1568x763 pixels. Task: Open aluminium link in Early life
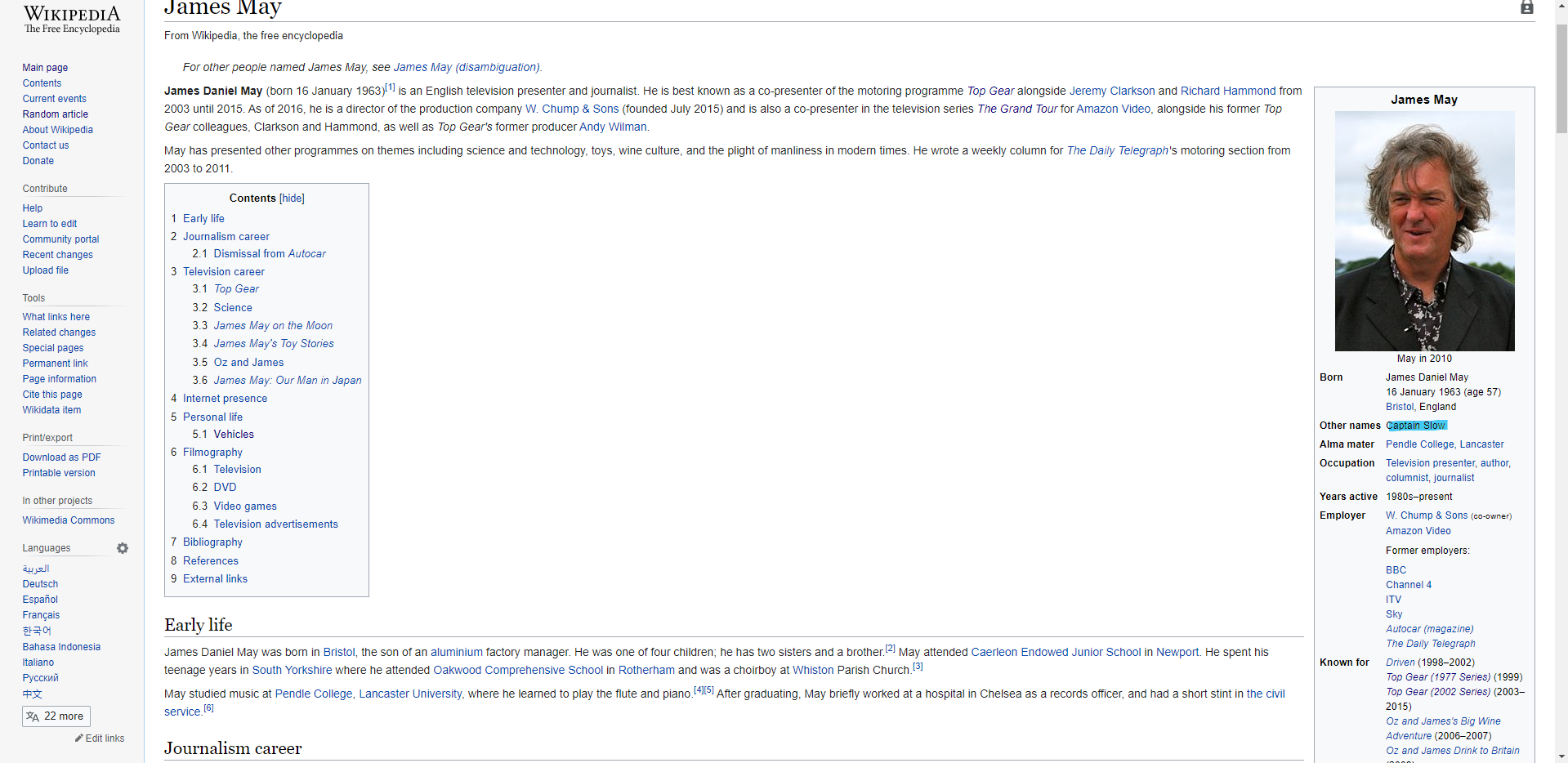click(457, 652)
